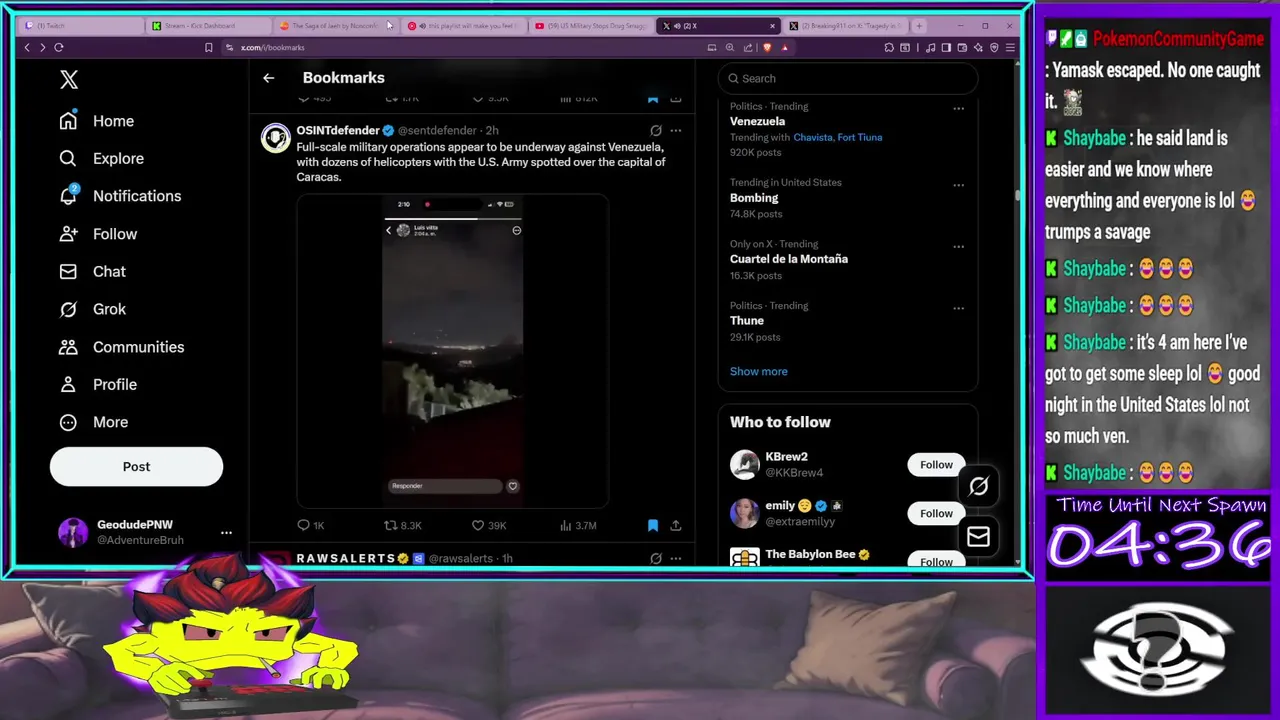Click the x.com address bar URL
Image resolution: width=1280 pixels, height=720 pixels.
coord(273,47)
